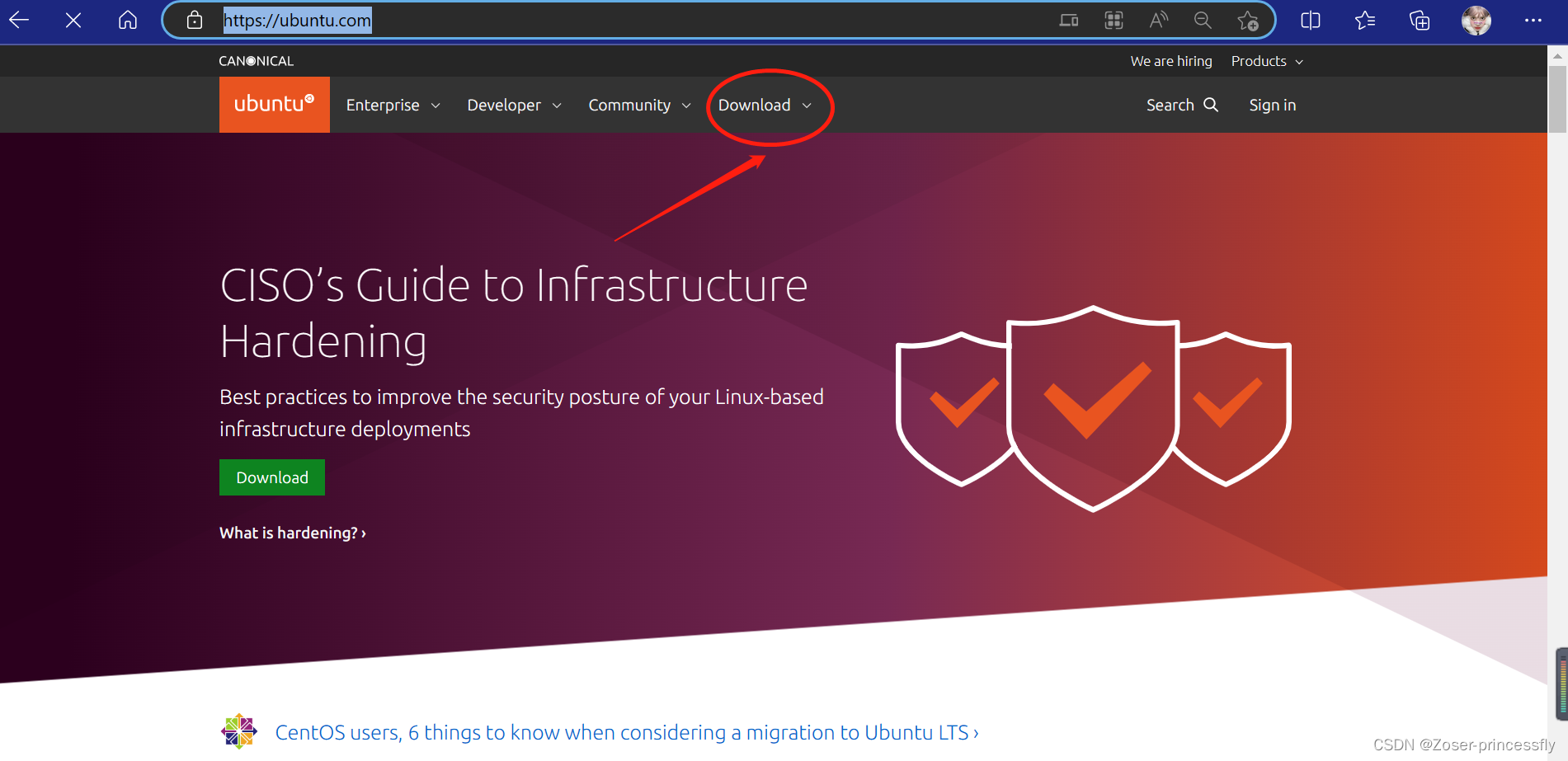This screenshot has height=761, width=1568.
Task: Click the Sign in link
Action: pos(1273,105)
